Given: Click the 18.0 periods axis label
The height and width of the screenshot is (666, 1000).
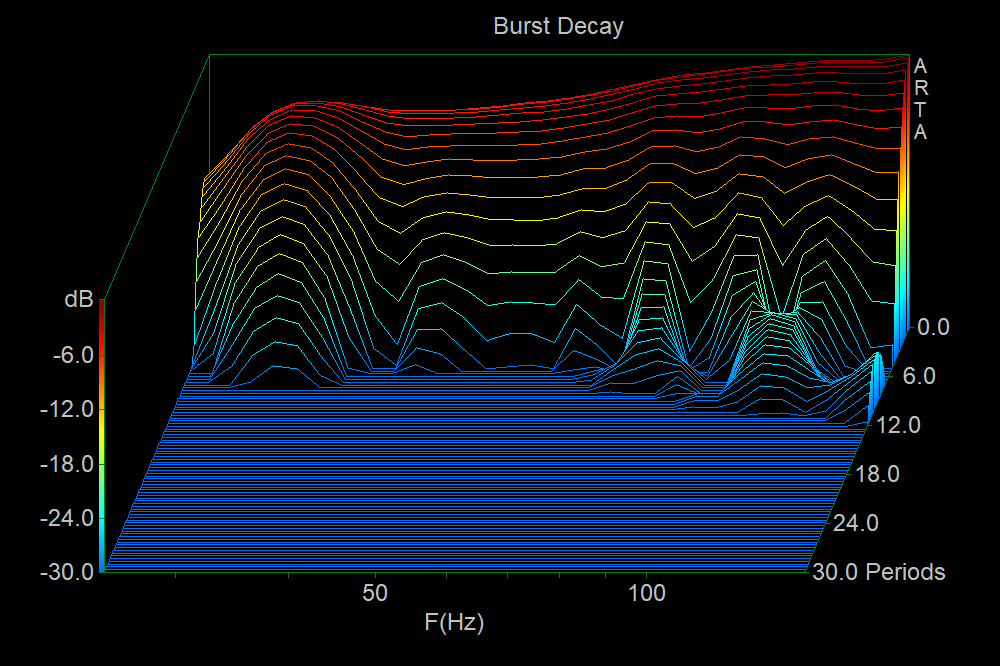Looking at the screenshot, I should pyautogui.click(x=880, y=474).
